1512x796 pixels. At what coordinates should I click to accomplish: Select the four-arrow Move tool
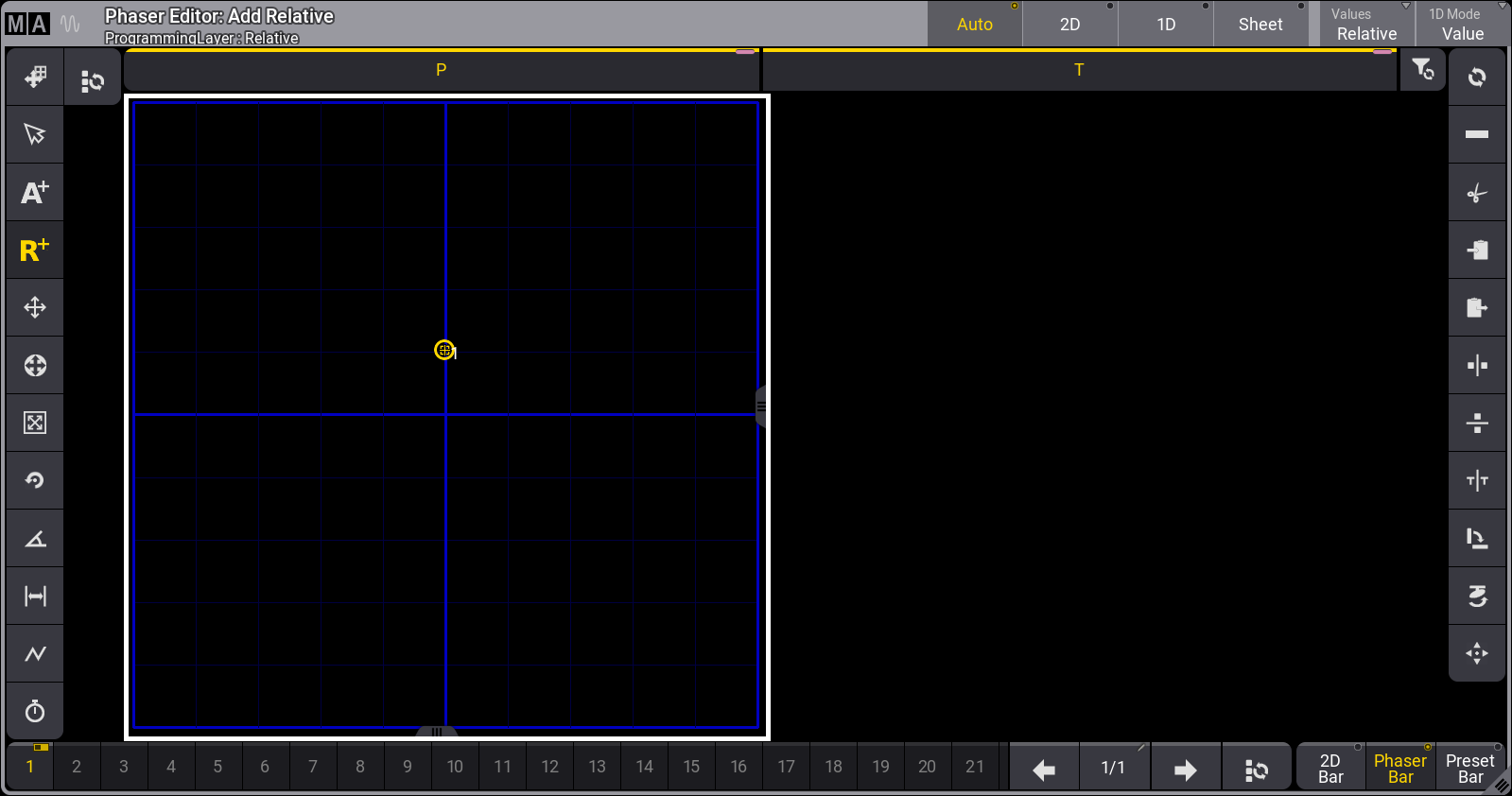[35, 308]
